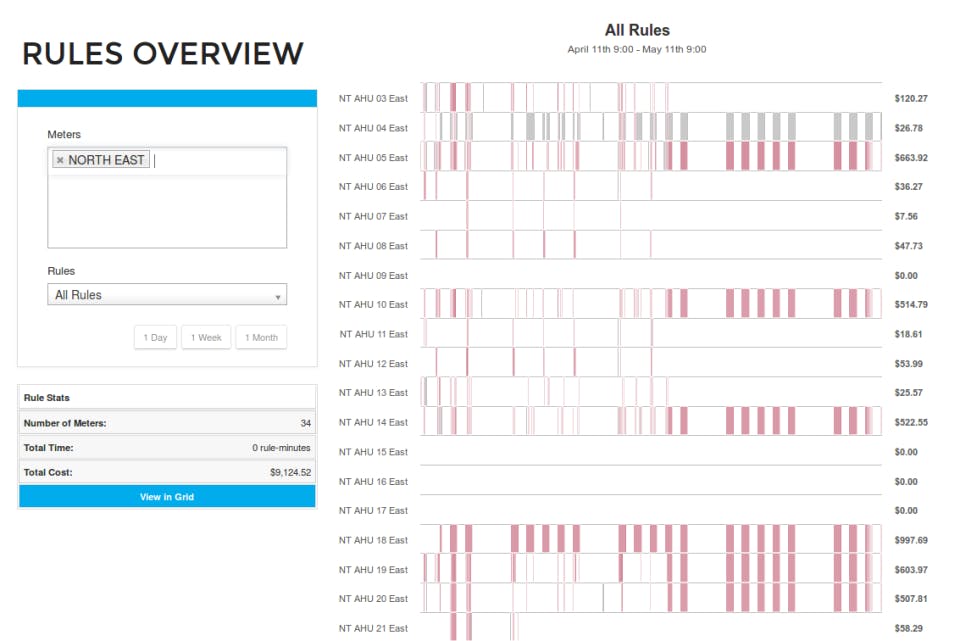
Task: Click the NT AHU 17 East label
Action: coord(373,511)
